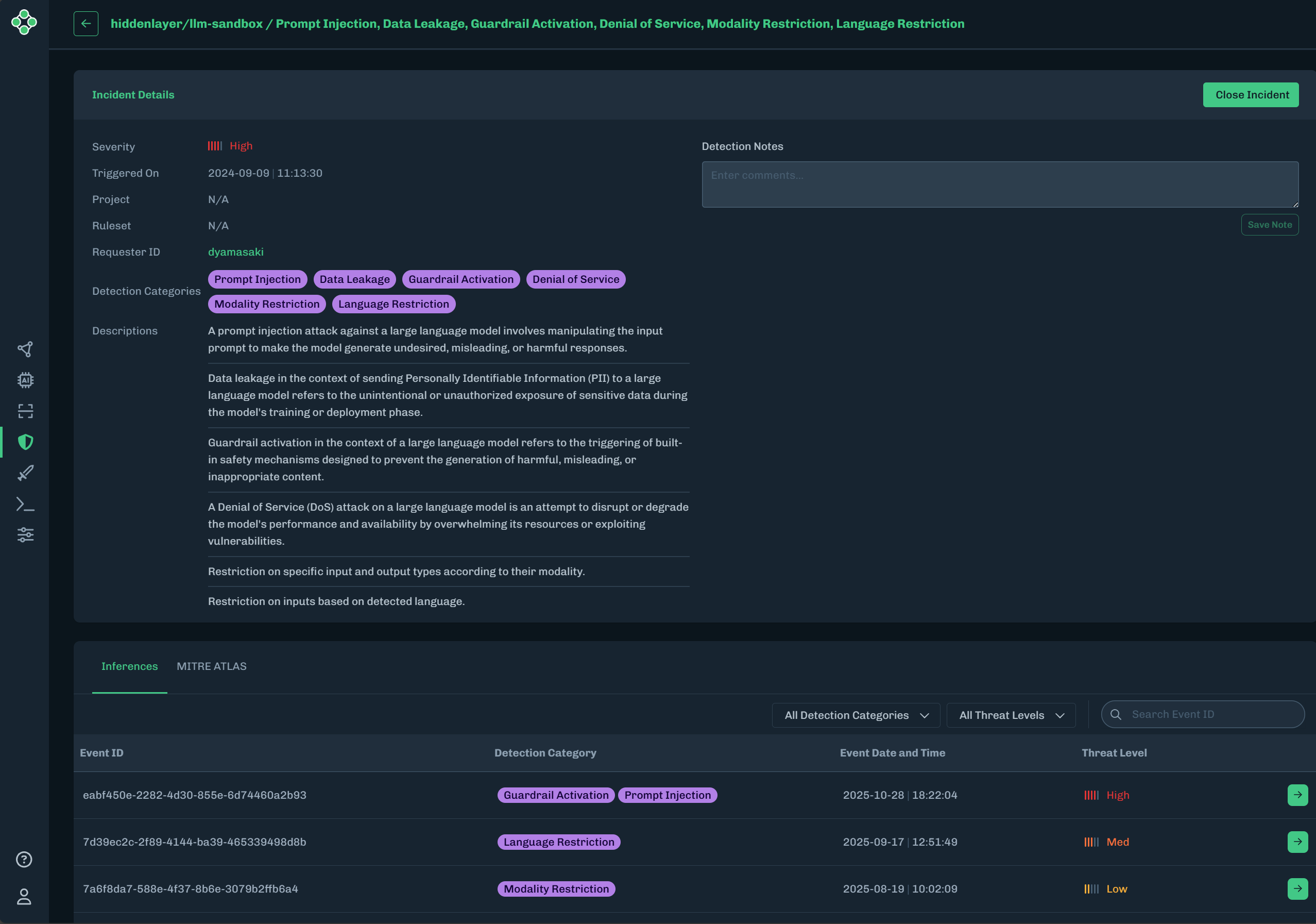Click the Save Note button

click(1270, 225)
